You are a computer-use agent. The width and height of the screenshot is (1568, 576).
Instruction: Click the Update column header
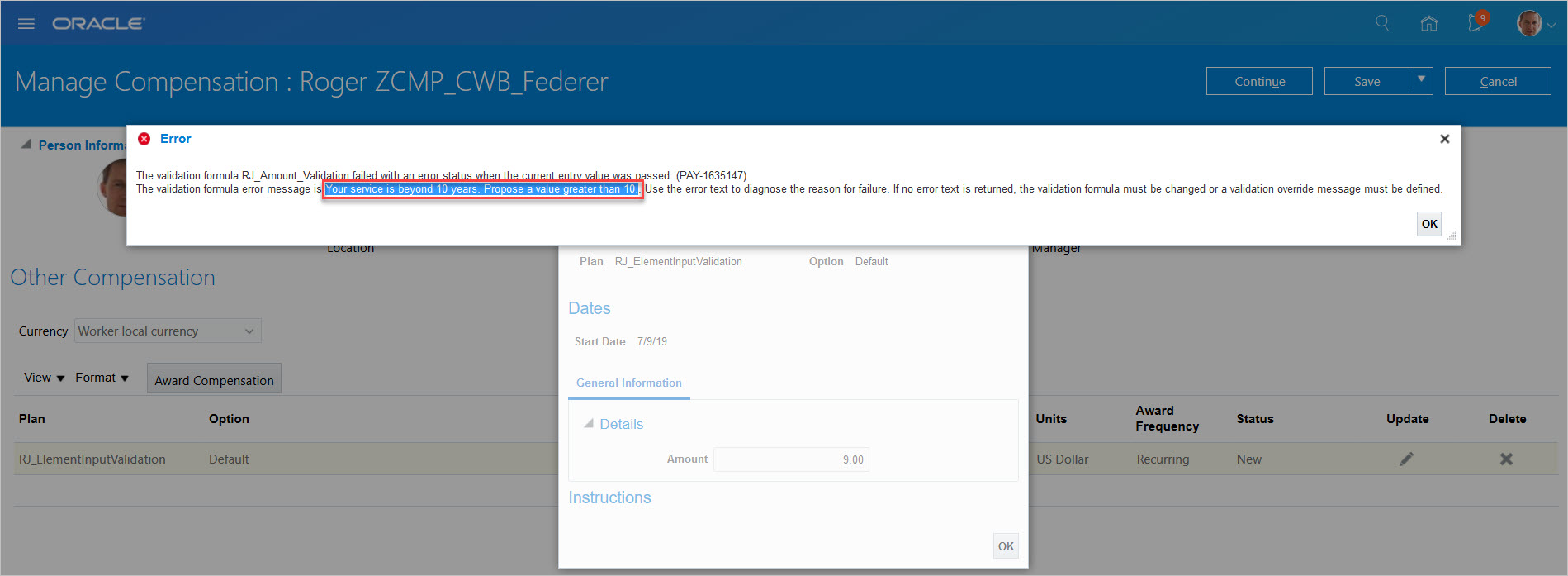click(x=1407, y=419)
